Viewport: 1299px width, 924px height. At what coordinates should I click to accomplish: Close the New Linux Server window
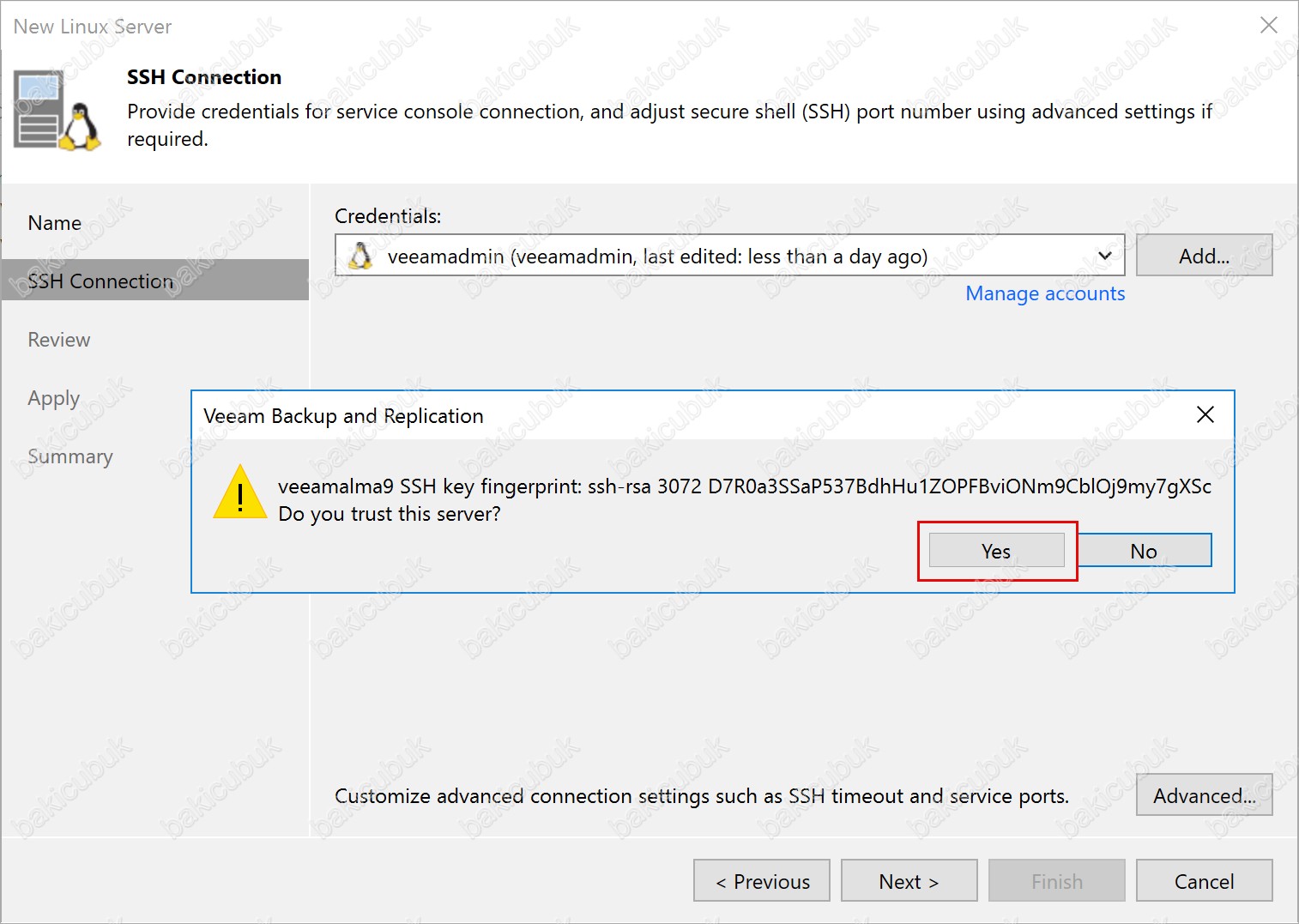tap(1269, 26)
